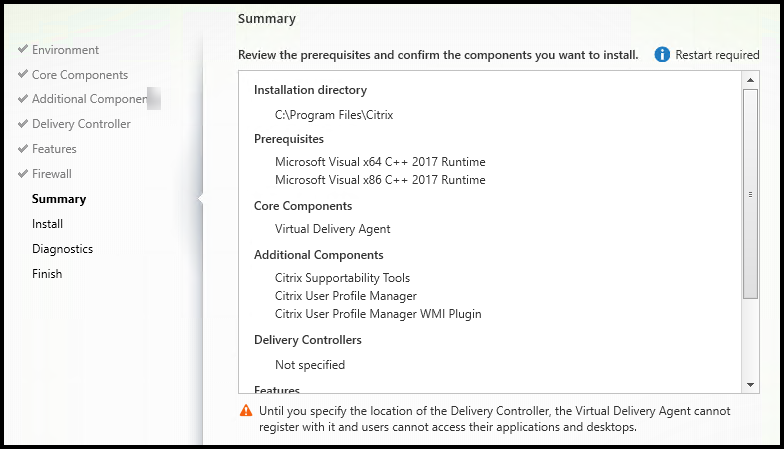
Task: Click the Virtual Delivery Agent entry
Action: 332,229
